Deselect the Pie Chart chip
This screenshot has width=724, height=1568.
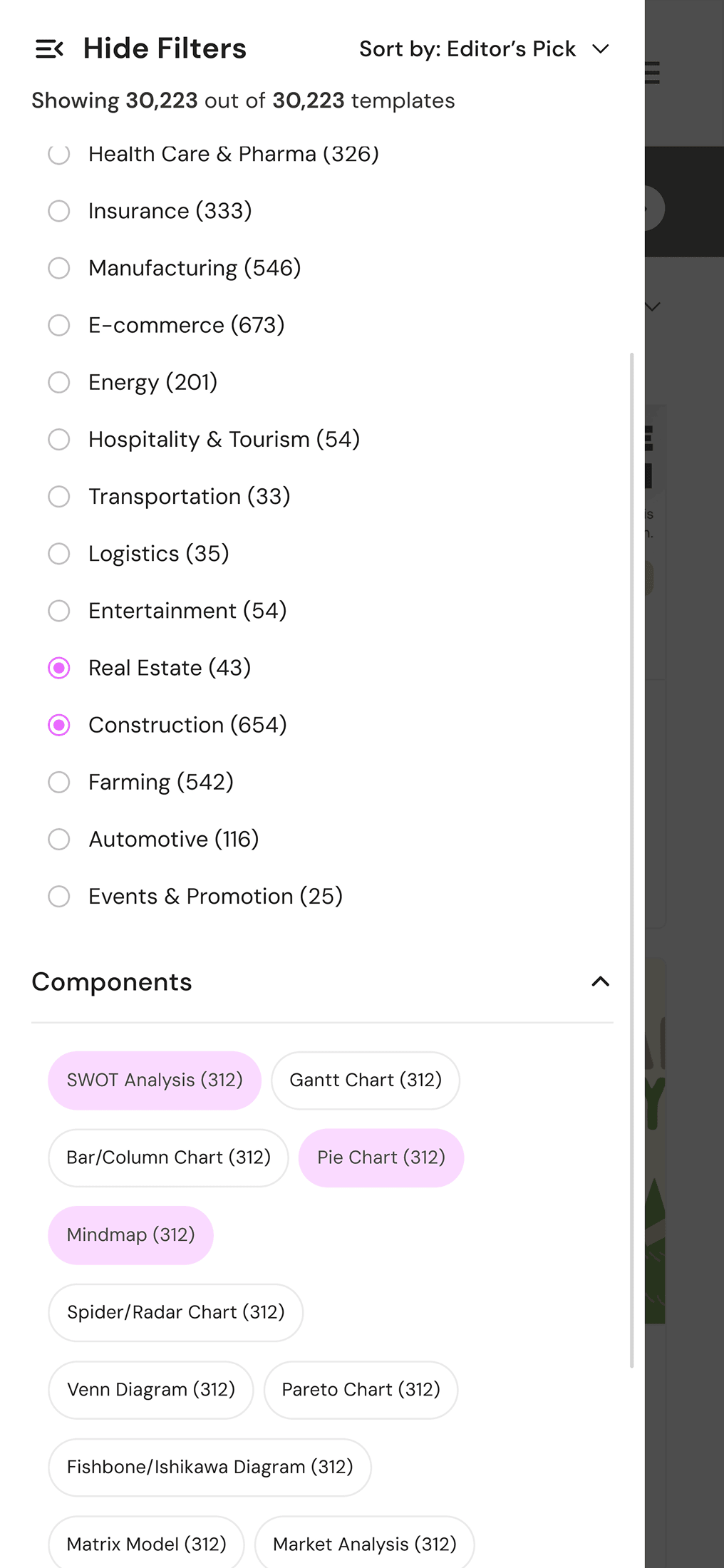click(x=381, y=1157)
